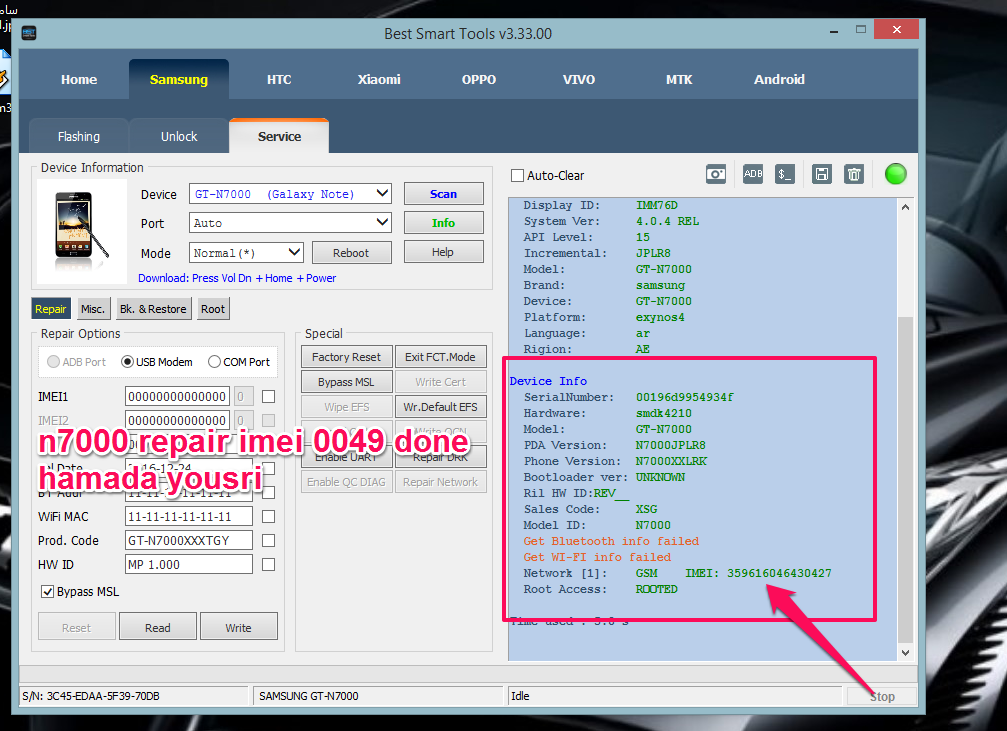Click the Bypass MSL special button
The height and width of the screenshot is (731, 1007).
(x=346, y=382)
